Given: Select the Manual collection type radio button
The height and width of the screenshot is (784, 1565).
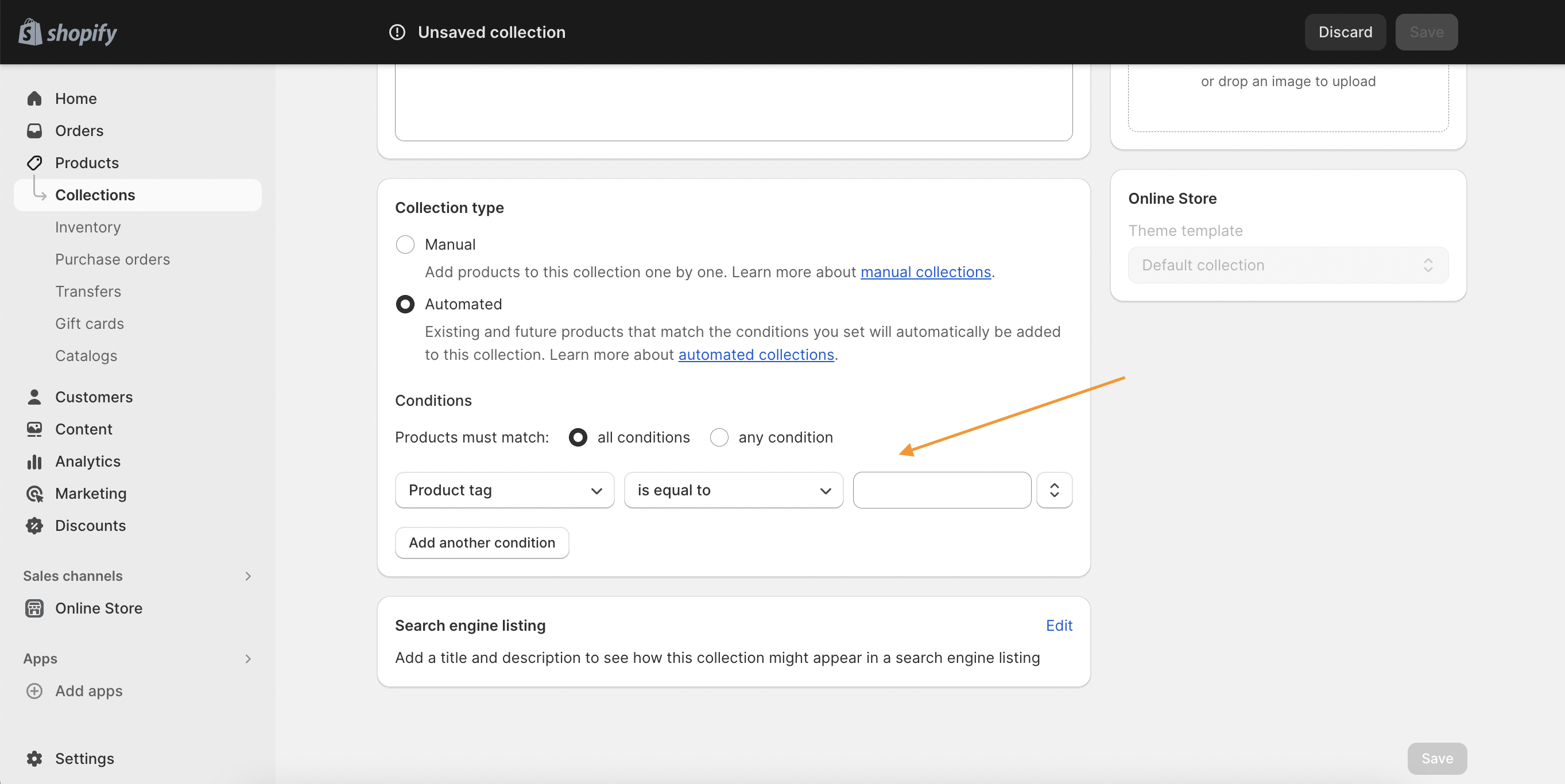Looking at the screenshot, I should click(x=405, y=244).
